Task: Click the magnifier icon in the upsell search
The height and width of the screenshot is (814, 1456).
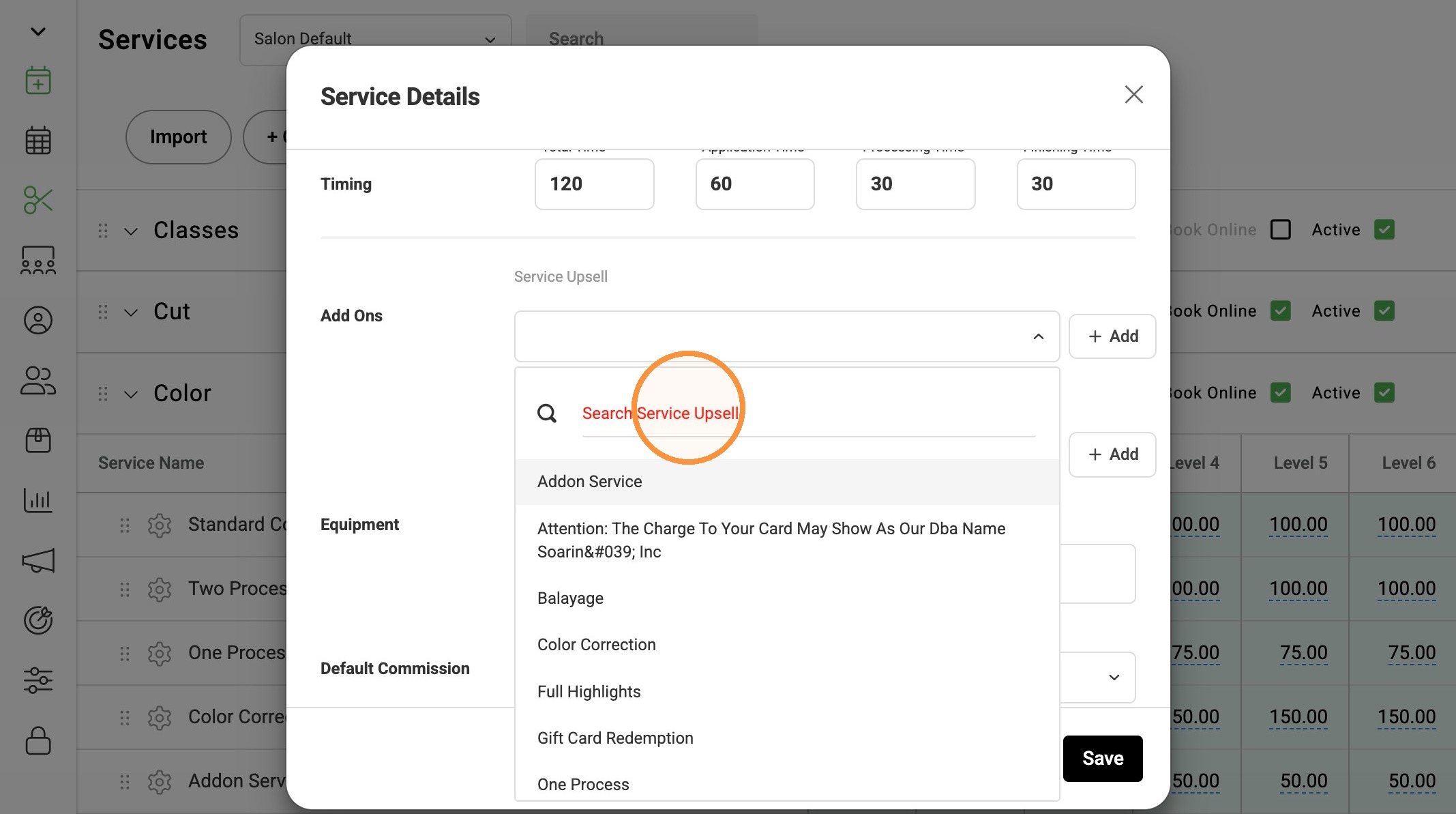Action: click(x=547, y=413)
